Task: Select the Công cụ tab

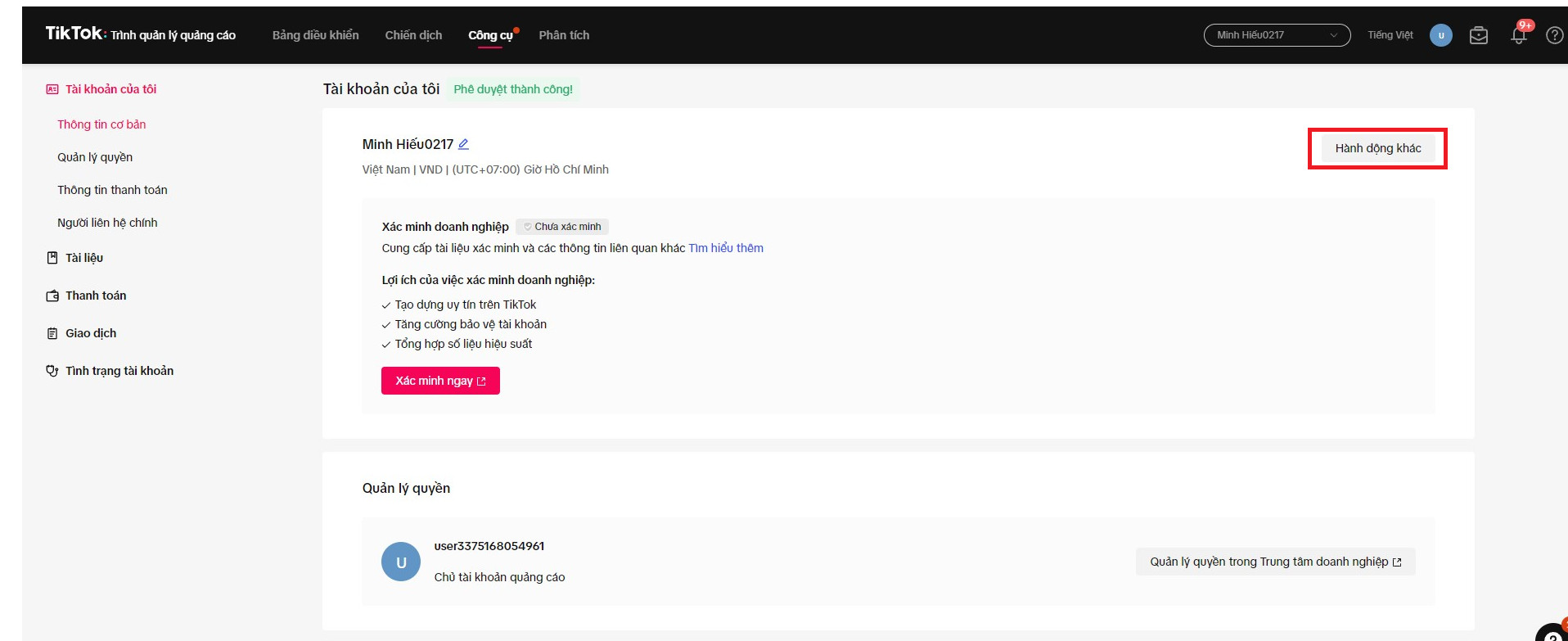Action: tap(490, 35)
